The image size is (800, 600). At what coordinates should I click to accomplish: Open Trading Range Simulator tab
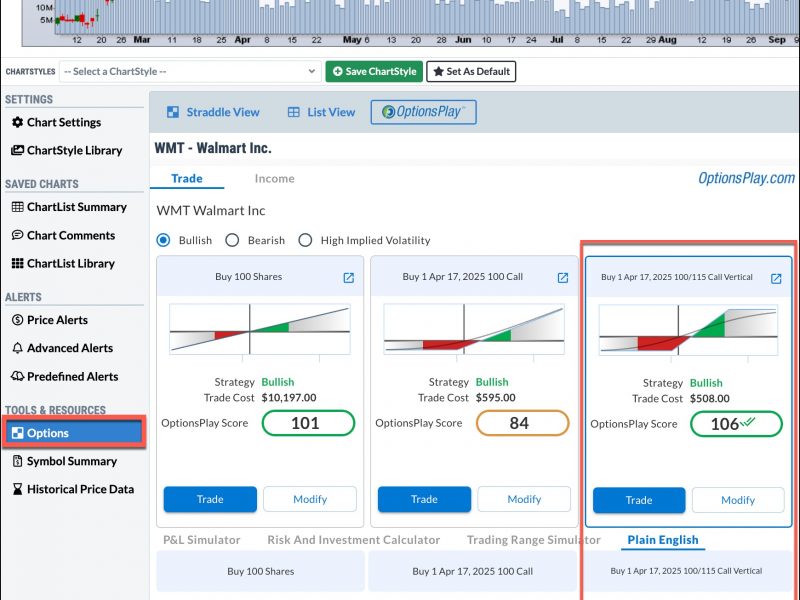click(534, 540)
